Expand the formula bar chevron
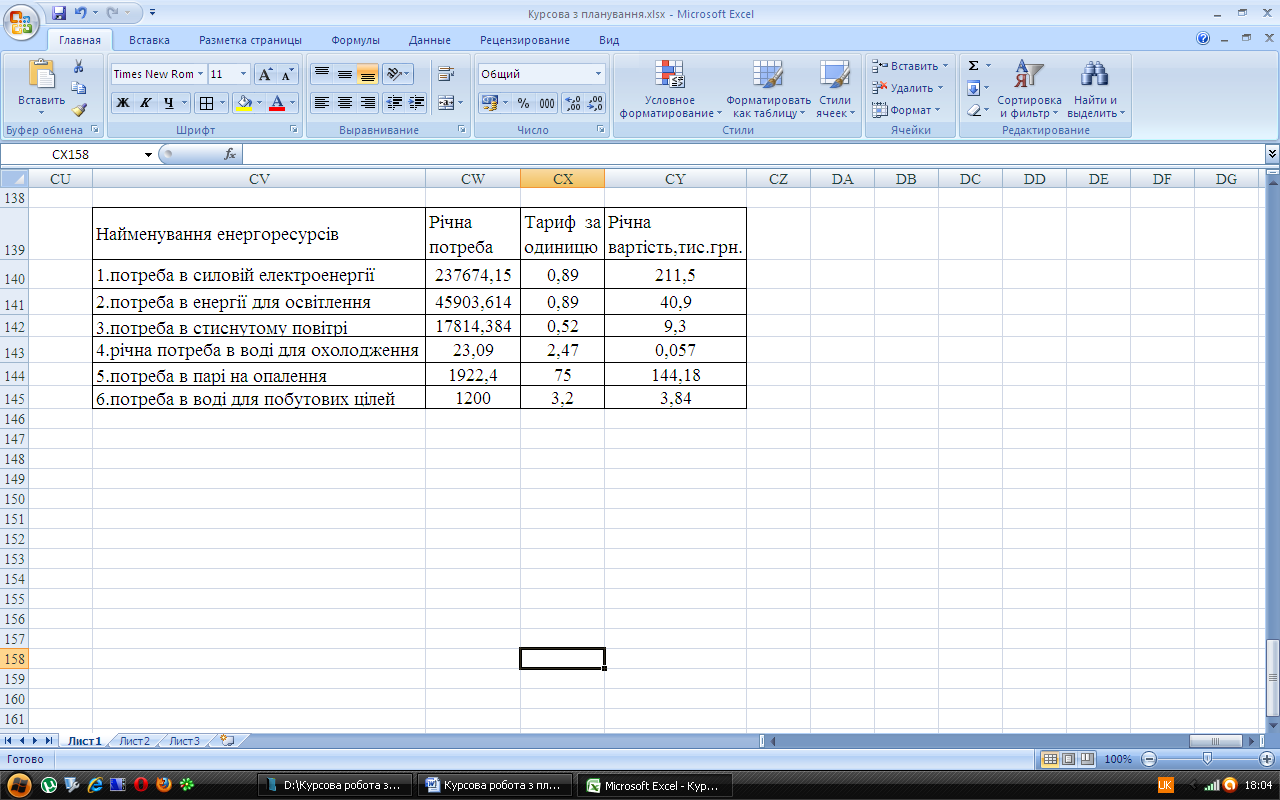Viewport: 1280px width, 800px height. (x=1272, y=154)
